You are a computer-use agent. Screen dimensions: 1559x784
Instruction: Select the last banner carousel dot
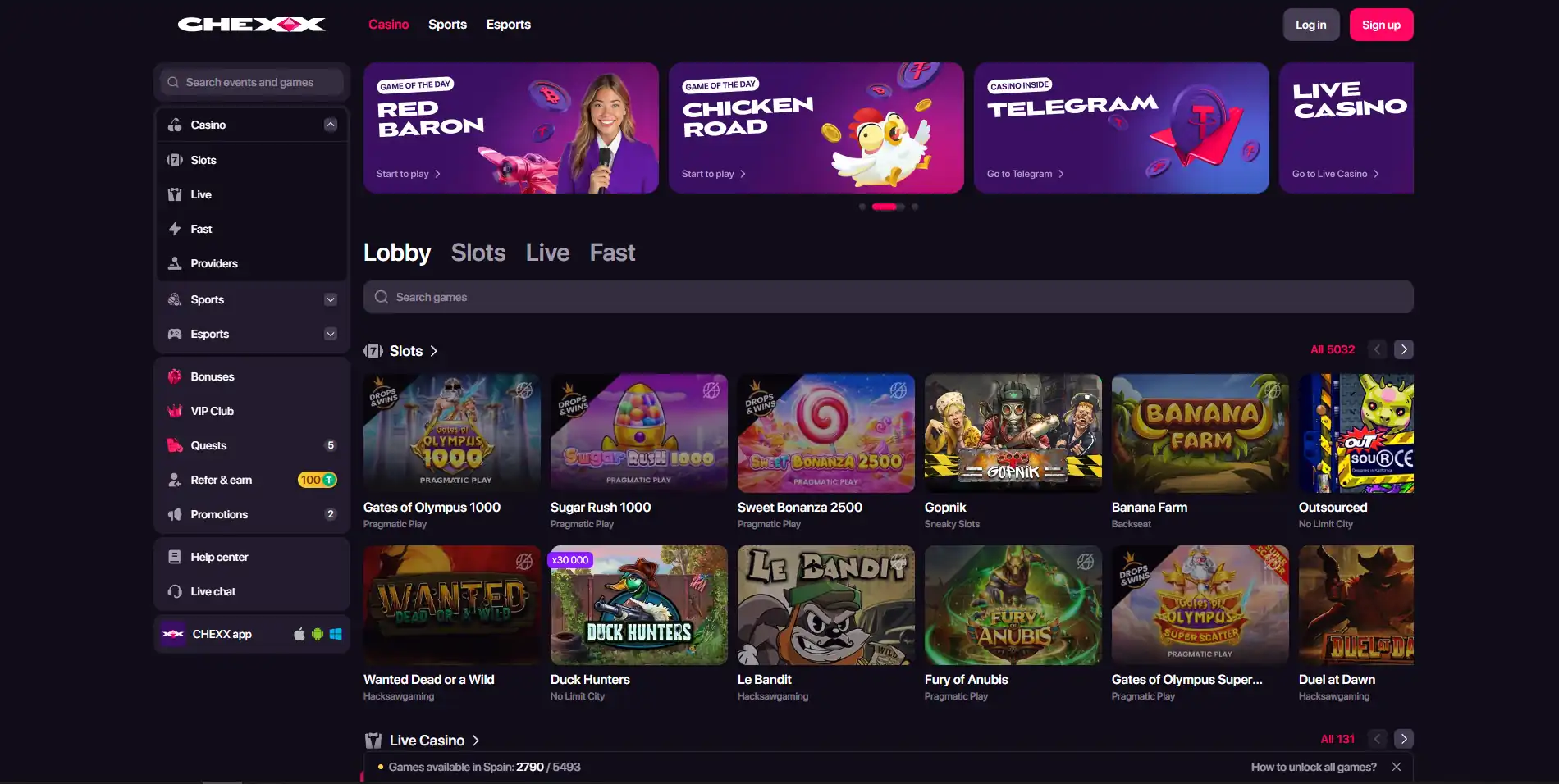tap(915, 207)
